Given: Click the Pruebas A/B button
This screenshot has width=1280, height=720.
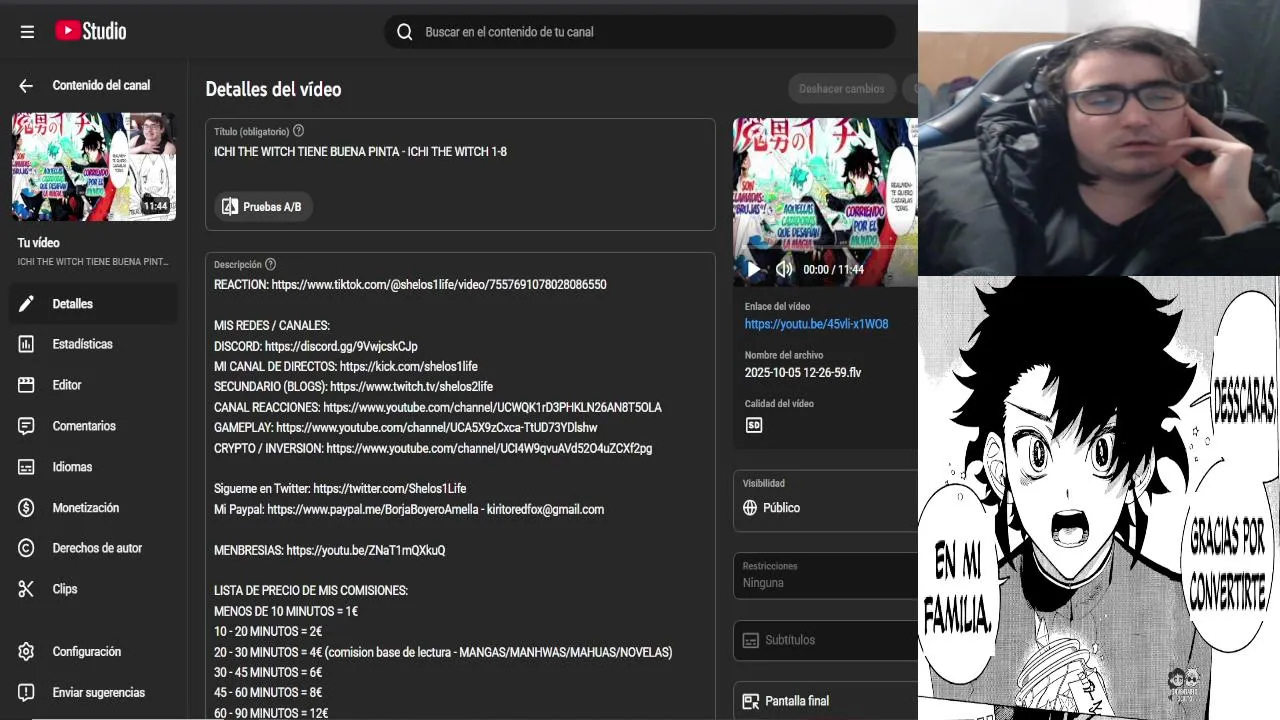Looking at the screenshot, I should [263, 207].
